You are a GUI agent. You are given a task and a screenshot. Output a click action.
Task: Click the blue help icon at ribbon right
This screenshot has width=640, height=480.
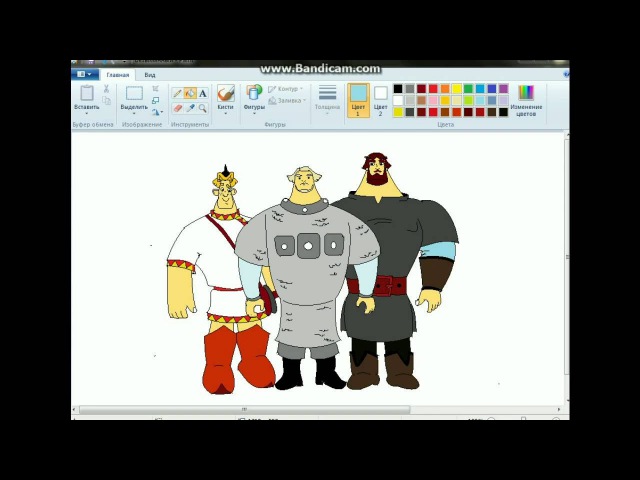click(566, 75)
